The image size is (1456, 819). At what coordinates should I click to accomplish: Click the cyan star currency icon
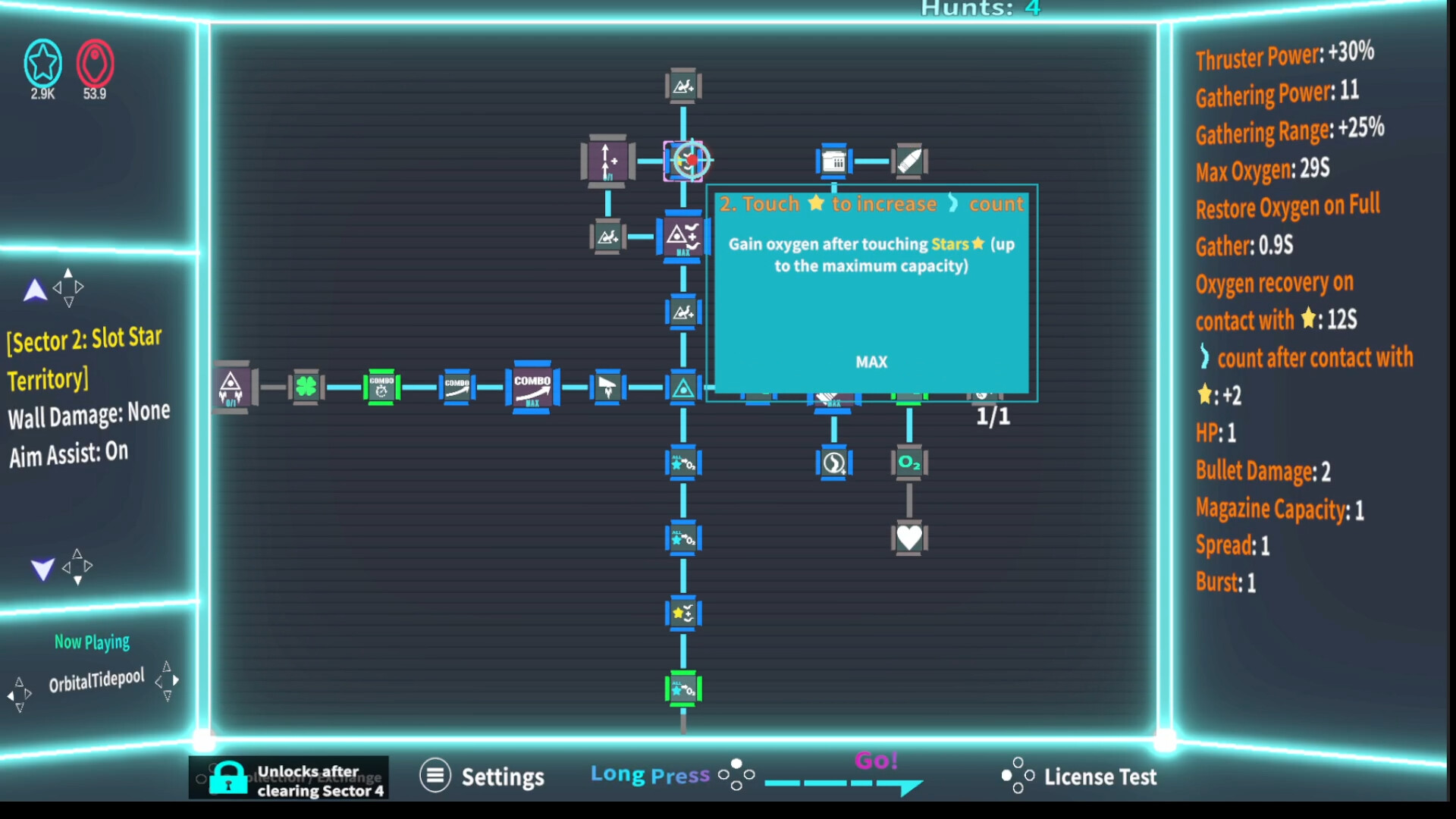[42, 63]
